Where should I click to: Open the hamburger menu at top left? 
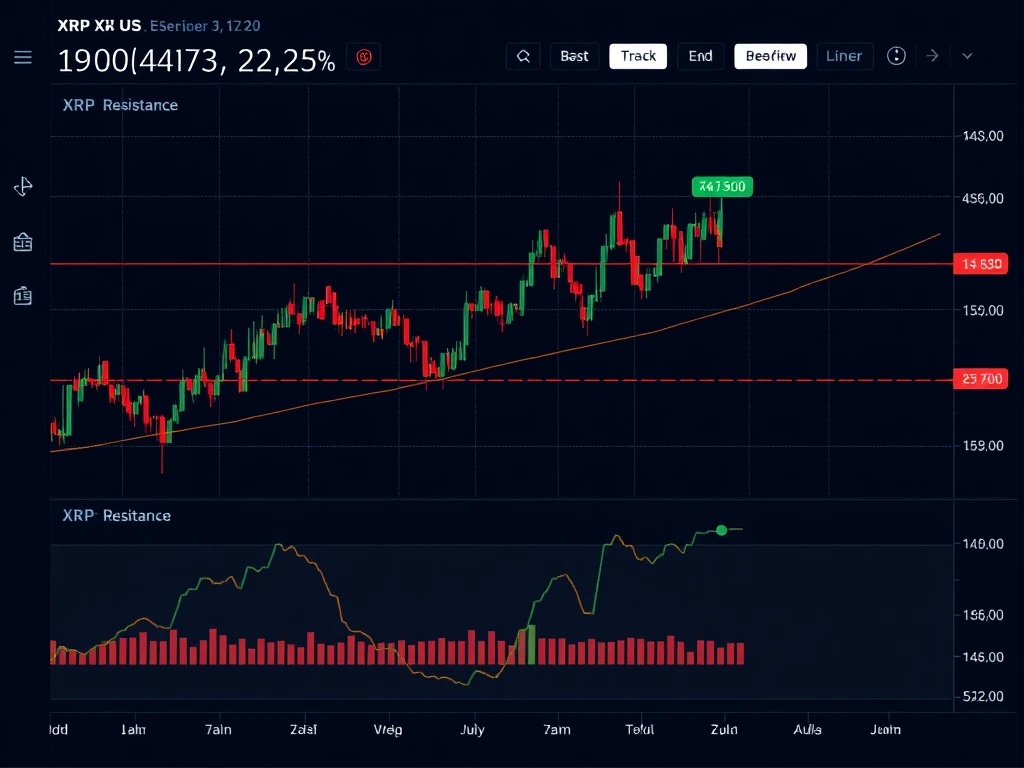pos(23,58)
